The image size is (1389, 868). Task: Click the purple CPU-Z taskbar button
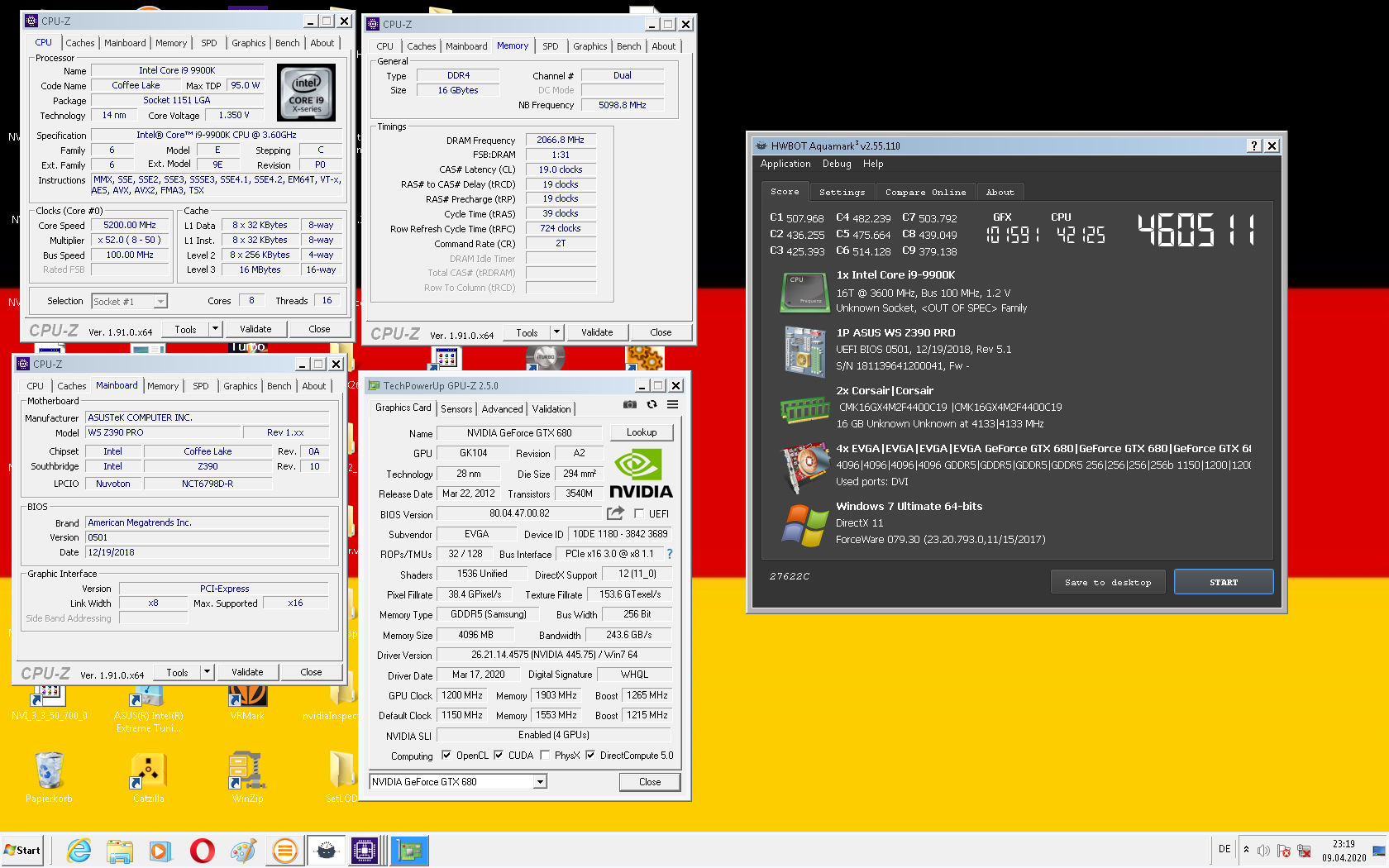(x=365, y=850)
